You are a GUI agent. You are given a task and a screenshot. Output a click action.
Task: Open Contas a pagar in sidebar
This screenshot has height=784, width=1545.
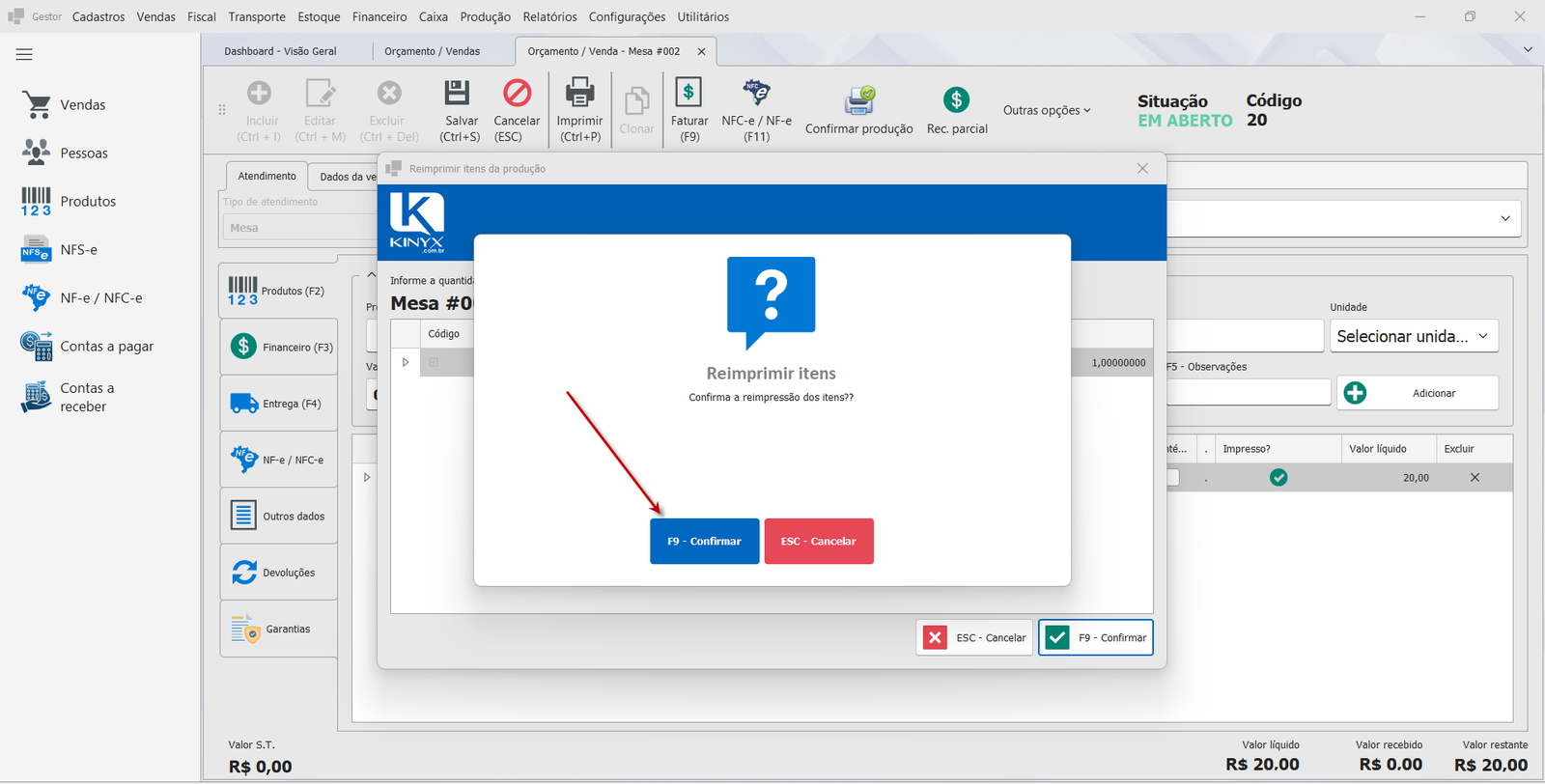[87, 346]
